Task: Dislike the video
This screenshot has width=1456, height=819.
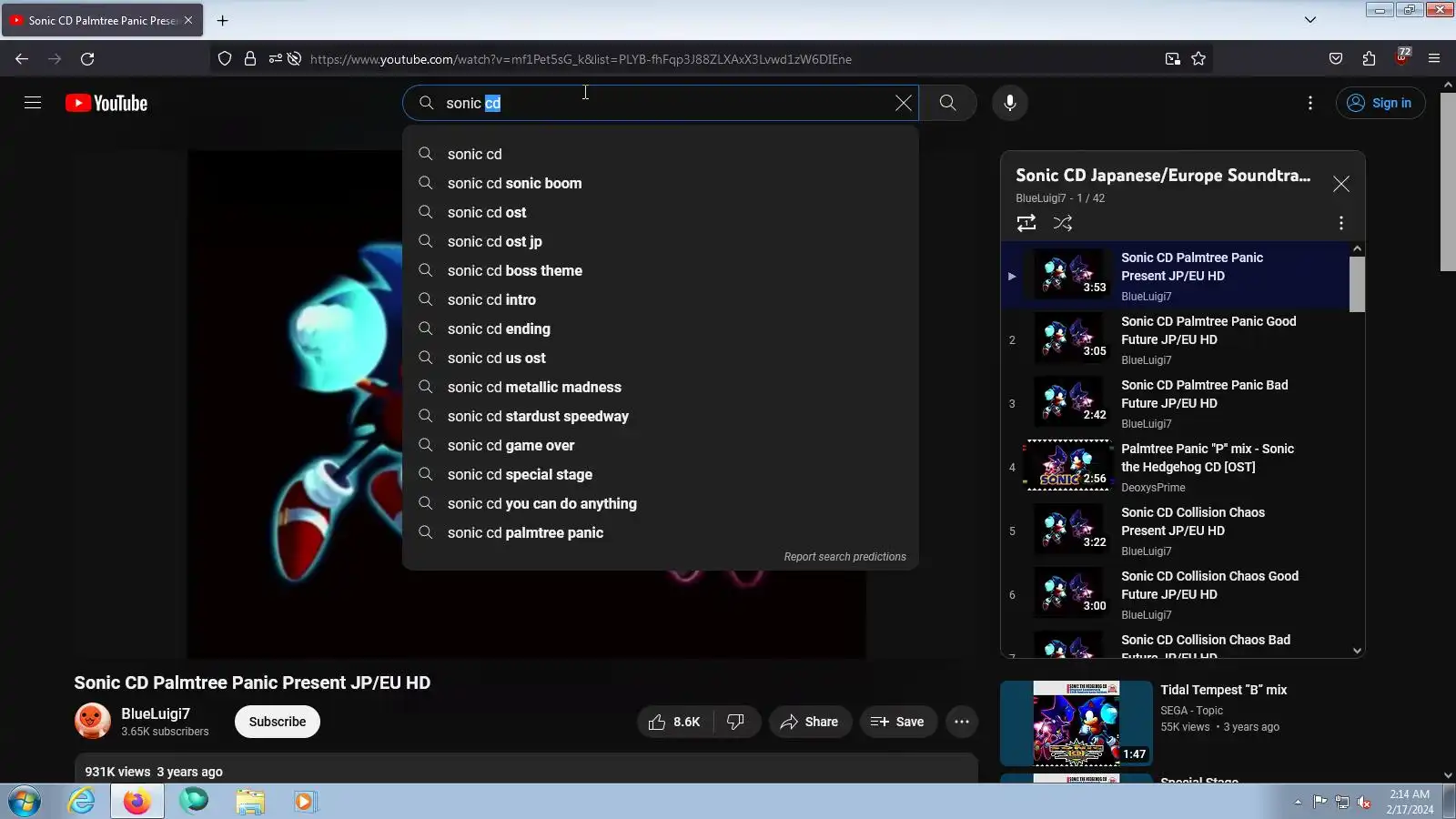Action: pyautogui.click(x=736, y=722)
